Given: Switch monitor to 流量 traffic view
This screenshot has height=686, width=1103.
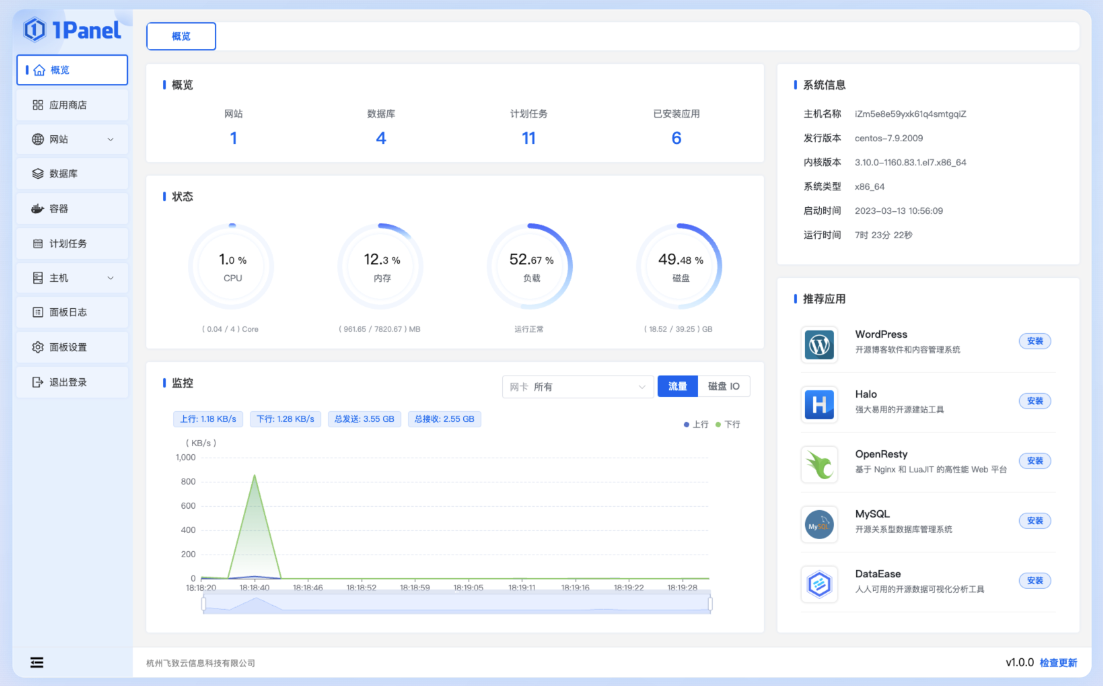Looking at the screenshot, I should (x=677, y=386).
